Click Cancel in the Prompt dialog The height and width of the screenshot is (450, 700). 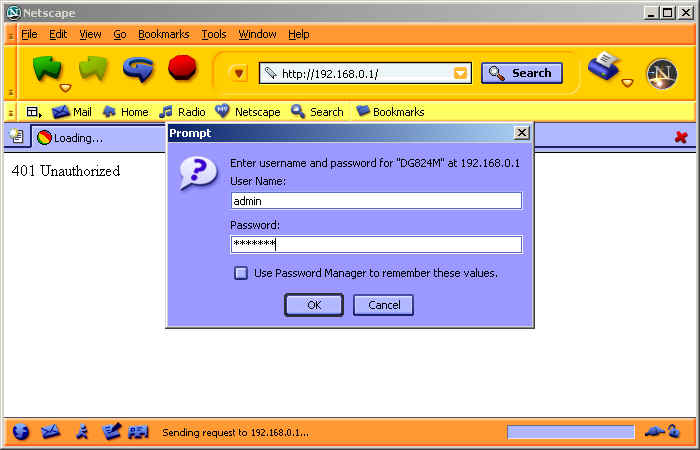pos(383,305)
